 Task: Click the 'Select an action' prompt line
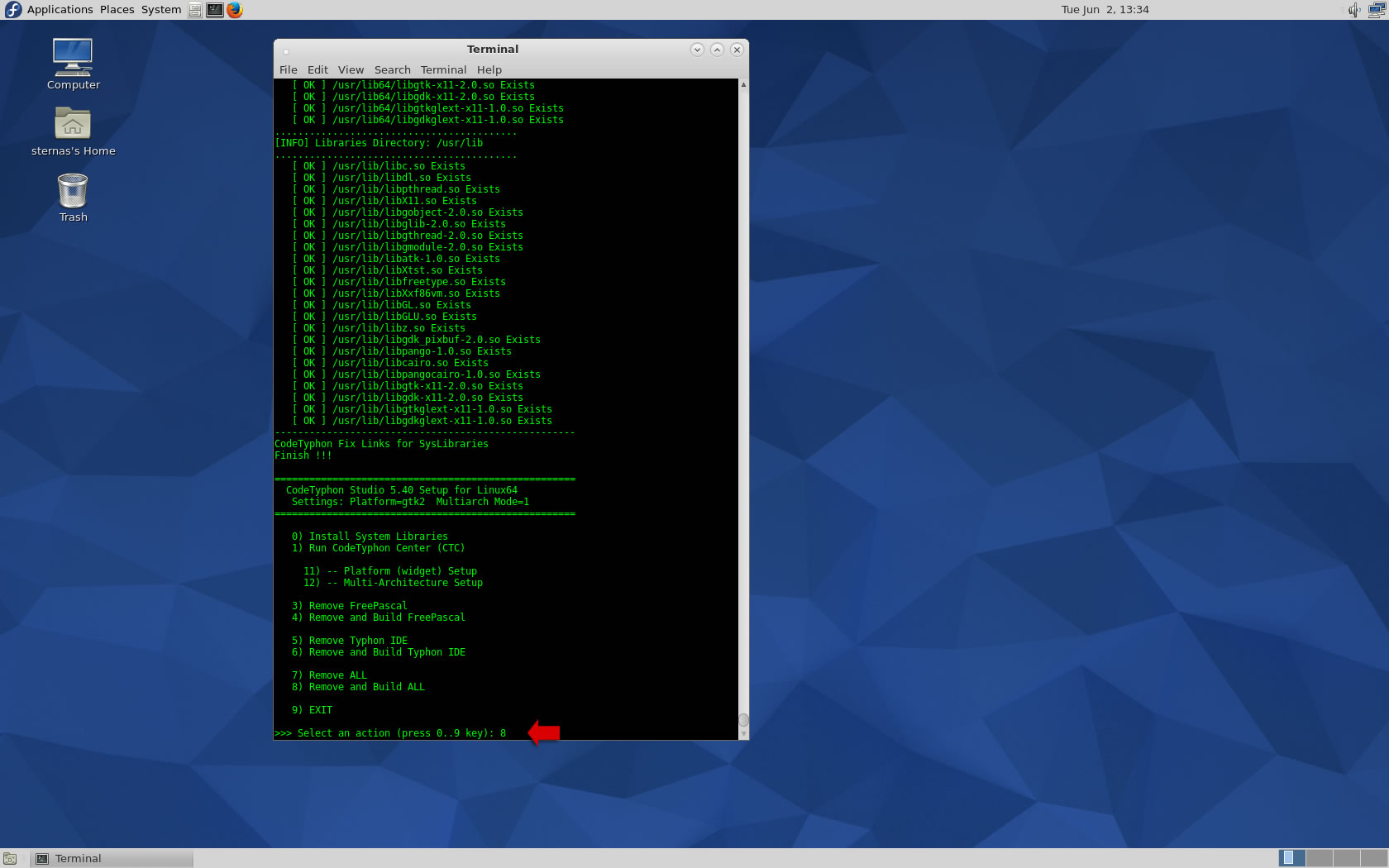click(390, 733)
